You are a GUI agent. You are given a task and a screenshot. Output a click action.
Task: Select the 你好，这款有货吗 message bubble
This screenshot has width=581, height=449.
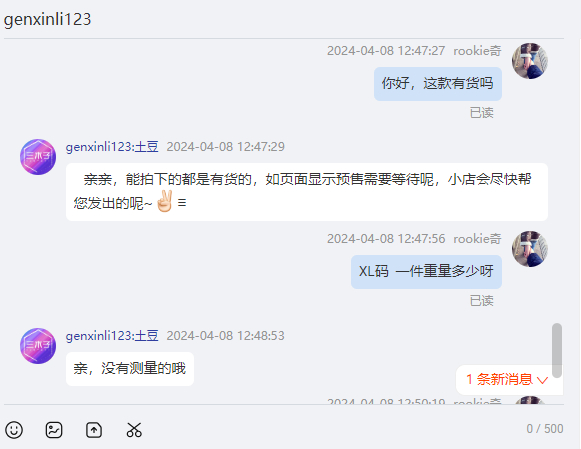click(x=438, y=84)
